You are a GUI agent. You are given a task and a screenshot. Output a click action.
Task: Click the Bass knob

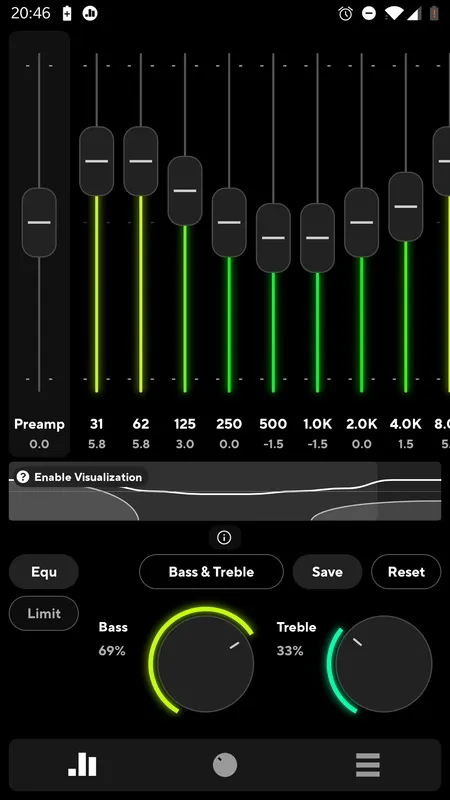205,664
